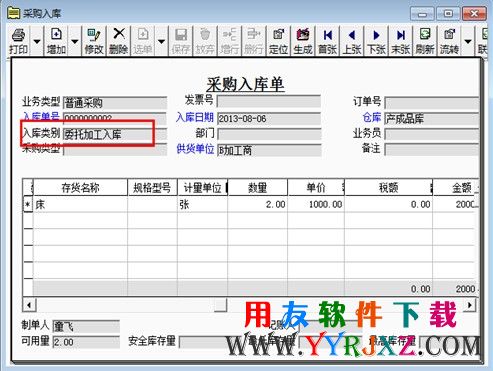The height and width of the screenshot is (371, 493).
Task: Click the 制单人 field showing 童飞
Action: [86, 326]
